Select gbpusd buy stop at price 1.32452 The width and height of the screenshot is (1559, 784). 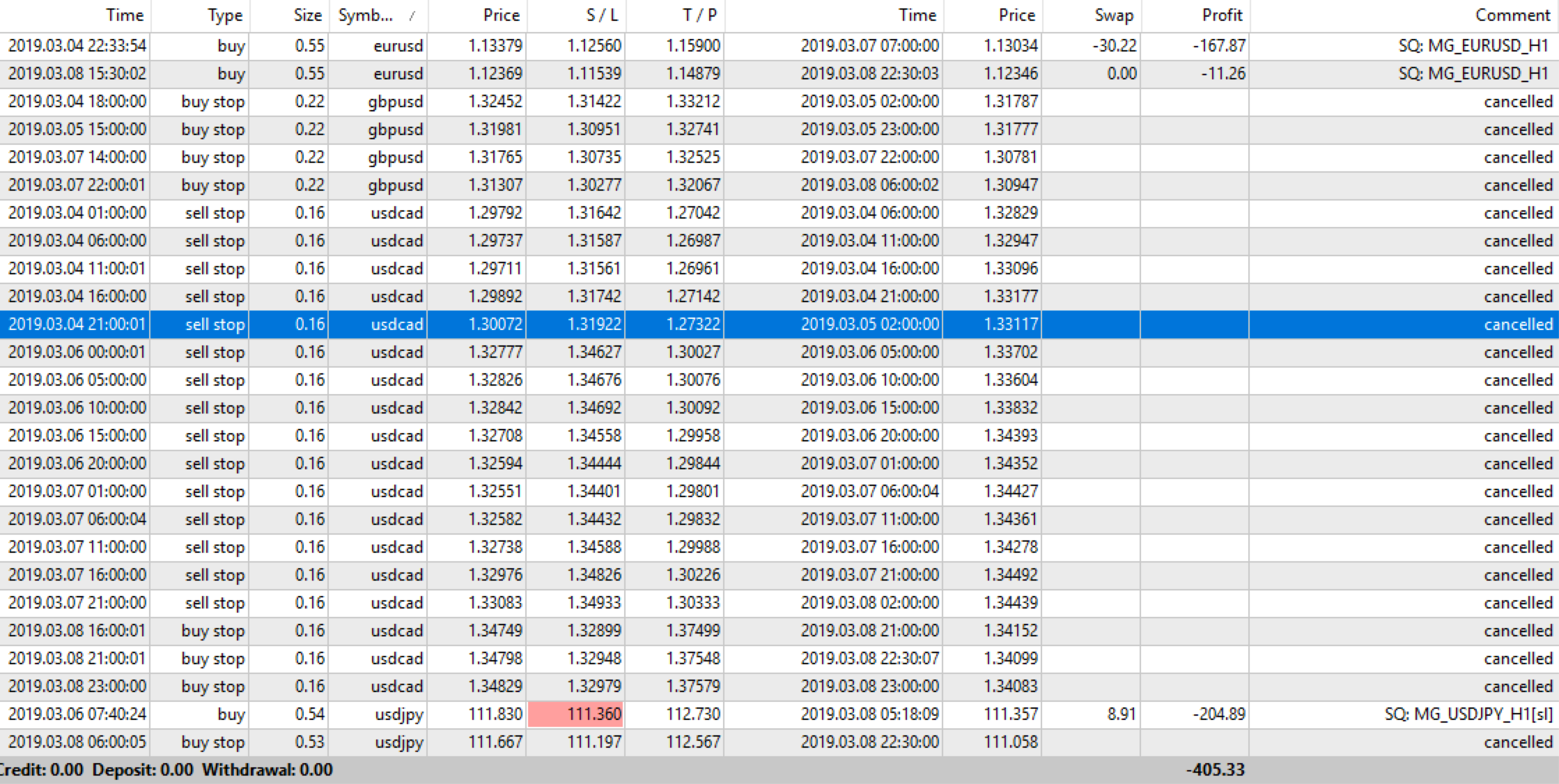495,102
